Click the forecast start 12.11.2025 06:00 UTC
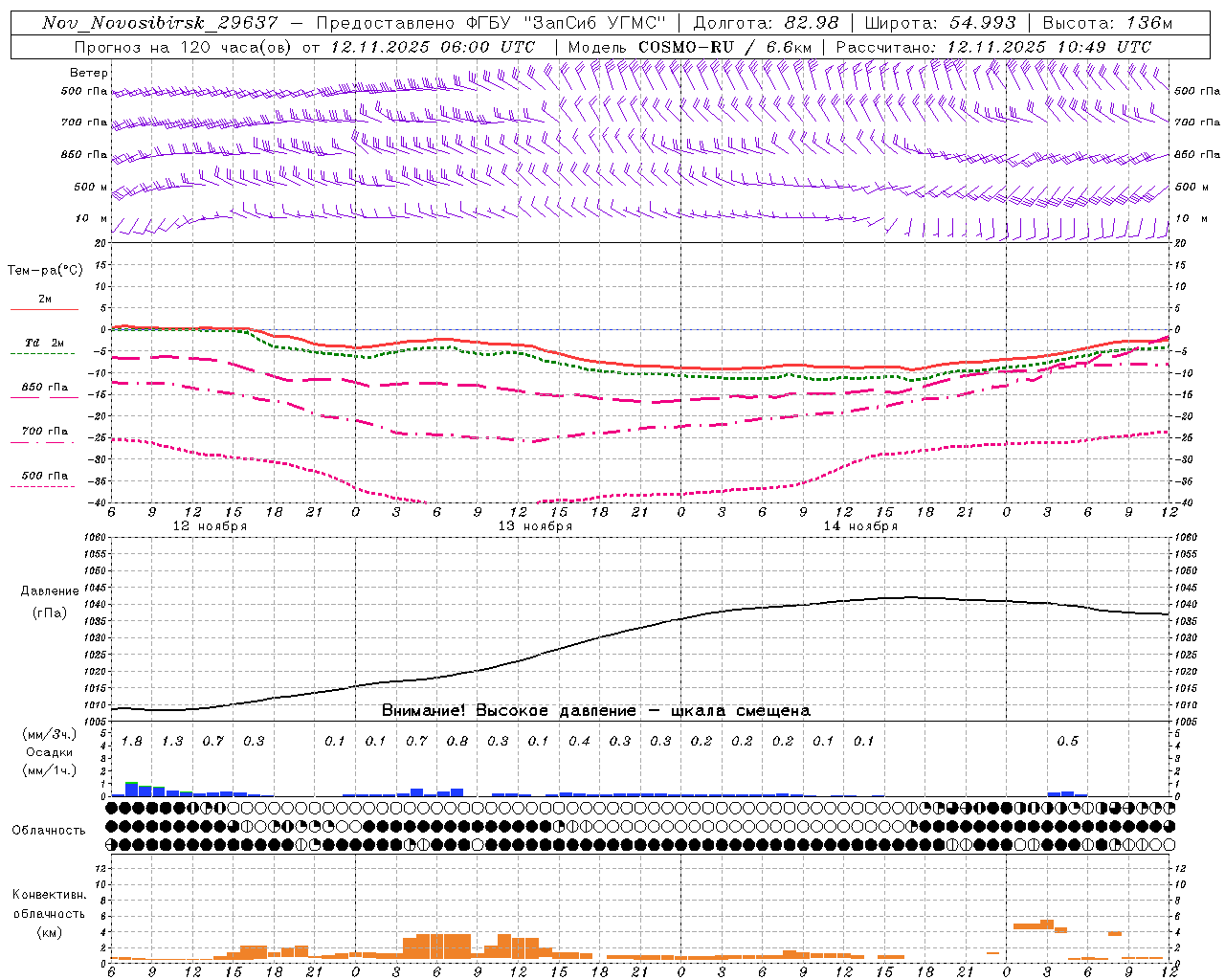This screenshot has height=980, width=1225. 433,47
